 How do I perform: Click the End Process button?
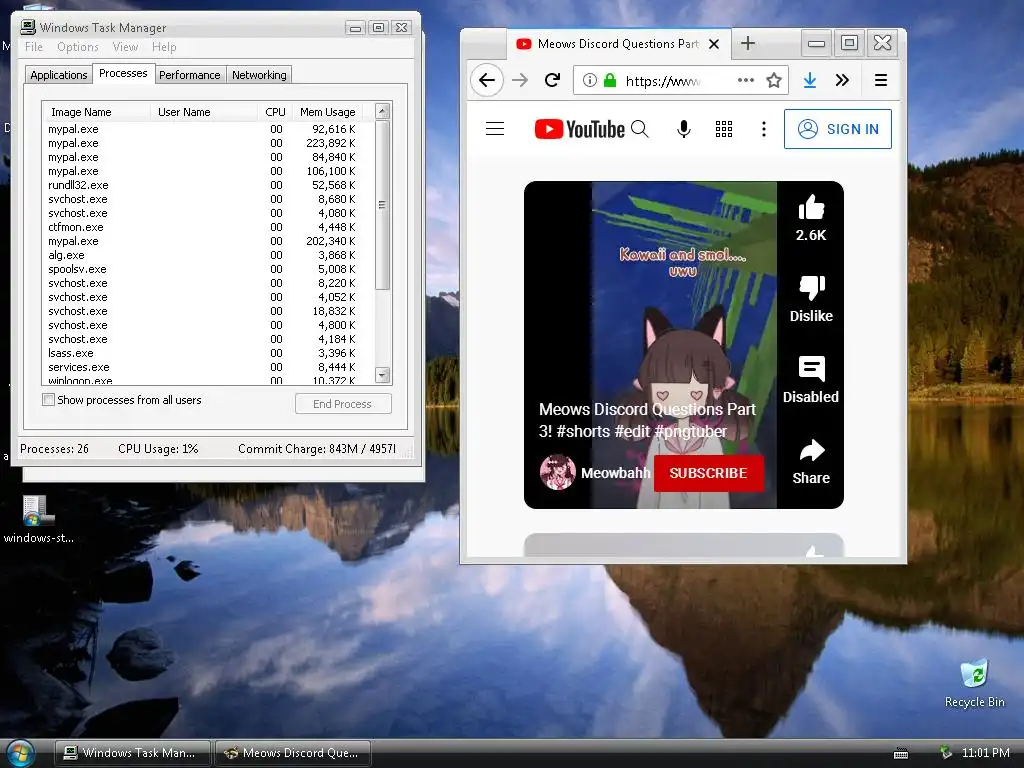pyautogui.click(x=343, y=404)
